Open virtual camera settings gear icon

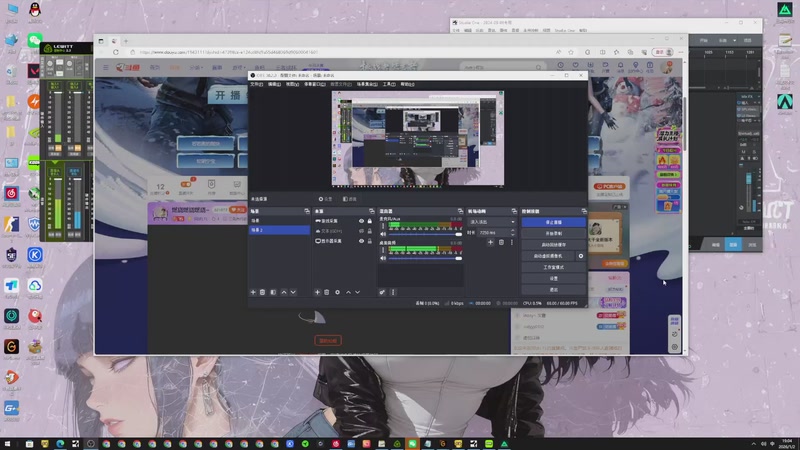click(x=581, y=256)
